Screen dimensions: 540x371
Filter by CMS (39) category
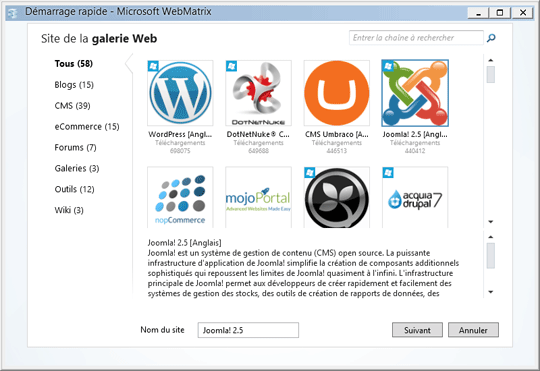point(72,106)
